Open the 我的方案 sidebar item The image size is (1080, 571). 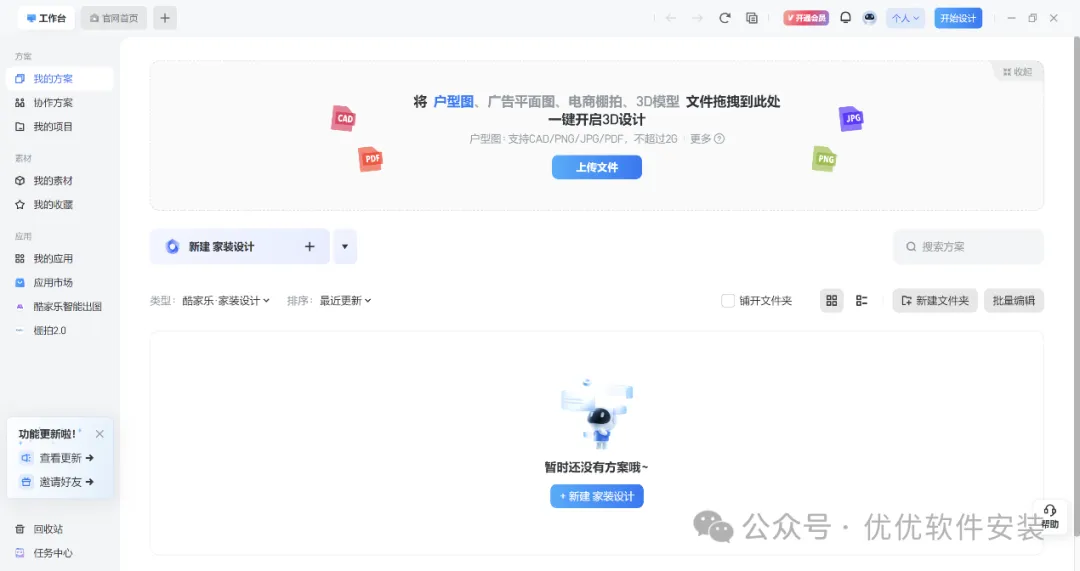point(60,79)
